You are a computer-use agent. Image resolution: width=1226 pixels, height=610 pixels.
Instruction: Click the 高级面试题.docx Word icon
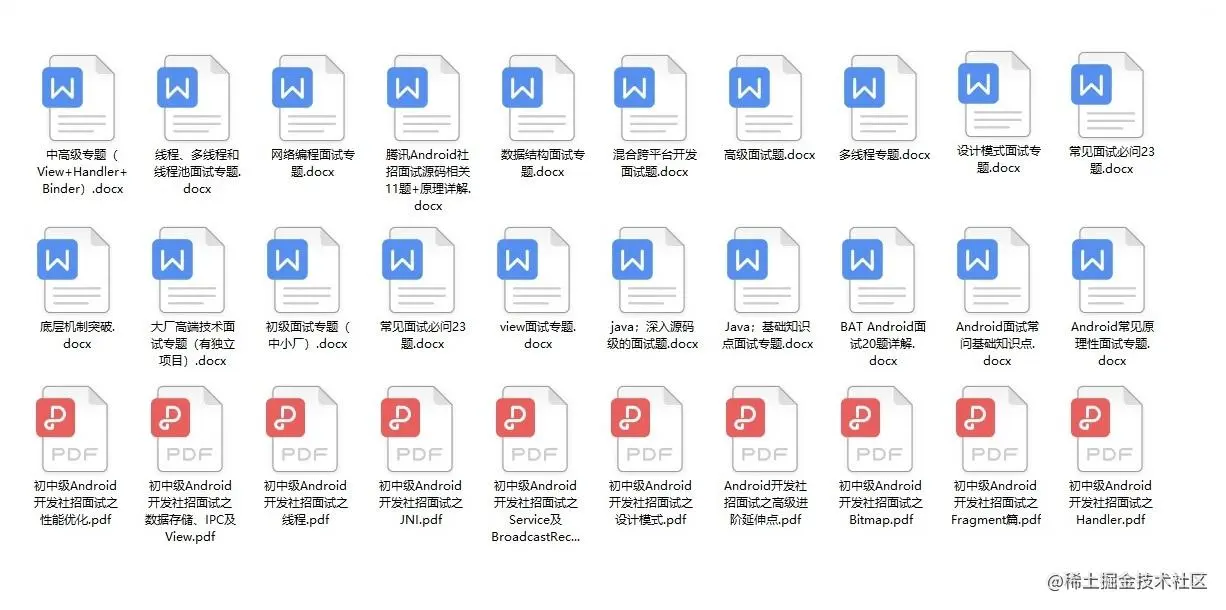click(x=766, y=98)
